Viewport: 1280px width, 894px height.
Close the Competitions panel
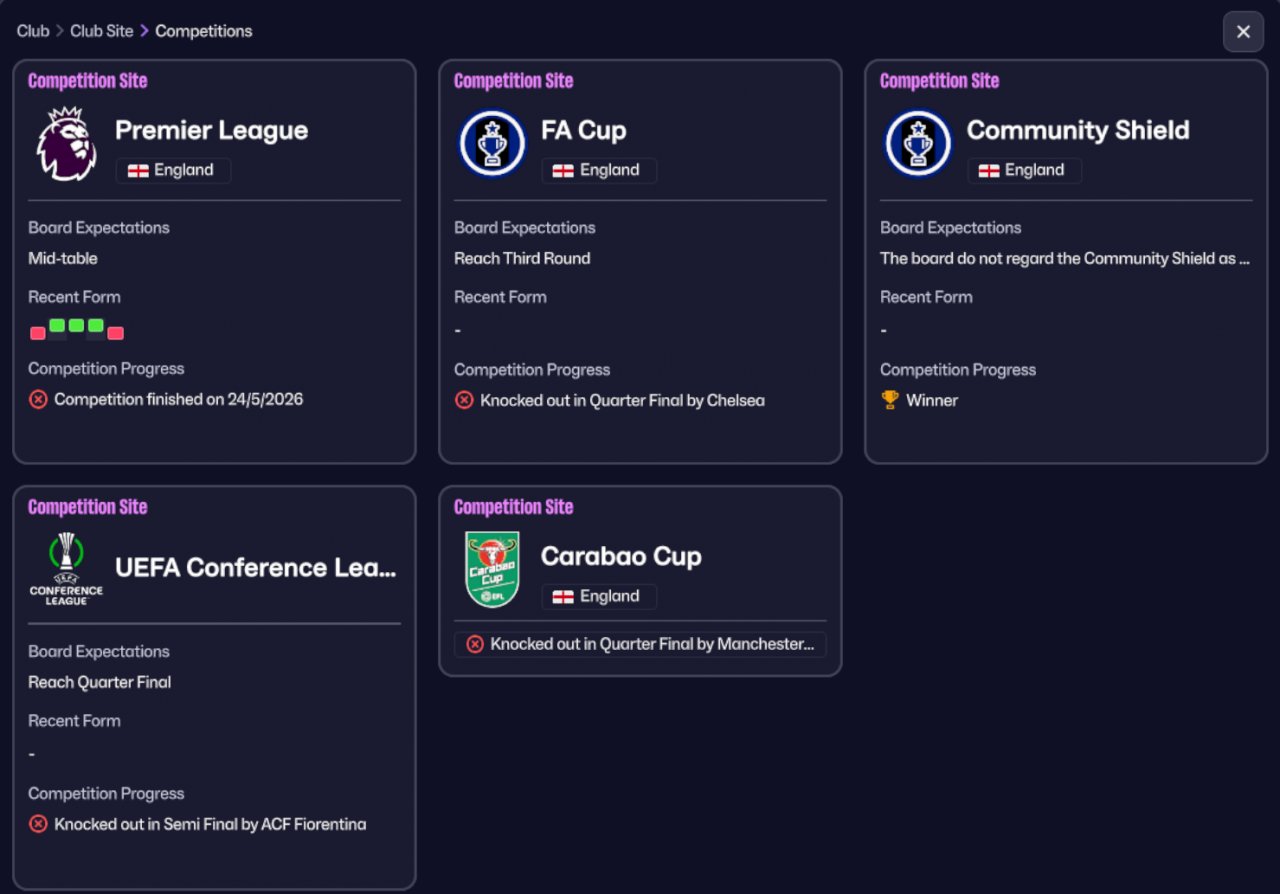(1243, 32)
